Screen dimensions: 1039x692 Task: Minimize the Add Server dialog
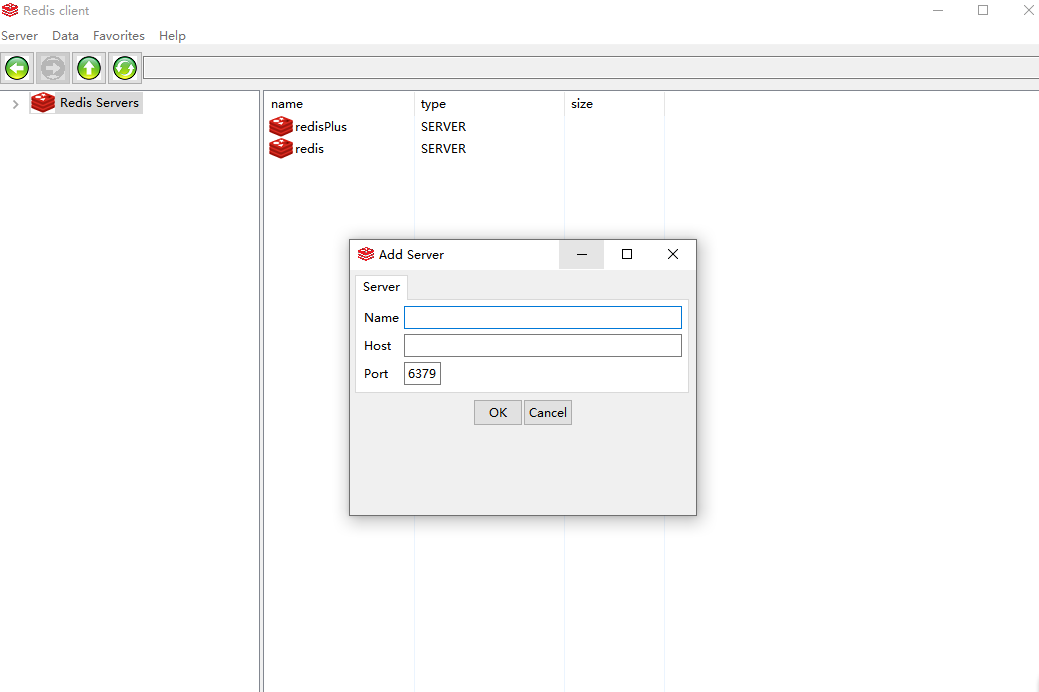point(582,255)
